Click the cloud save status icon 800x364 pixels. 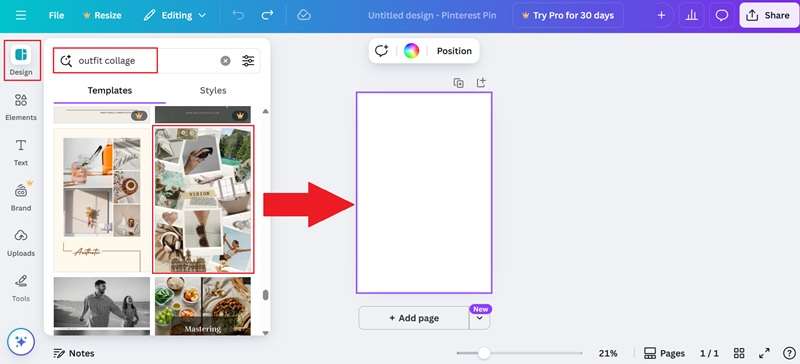[x=304, y=15]
